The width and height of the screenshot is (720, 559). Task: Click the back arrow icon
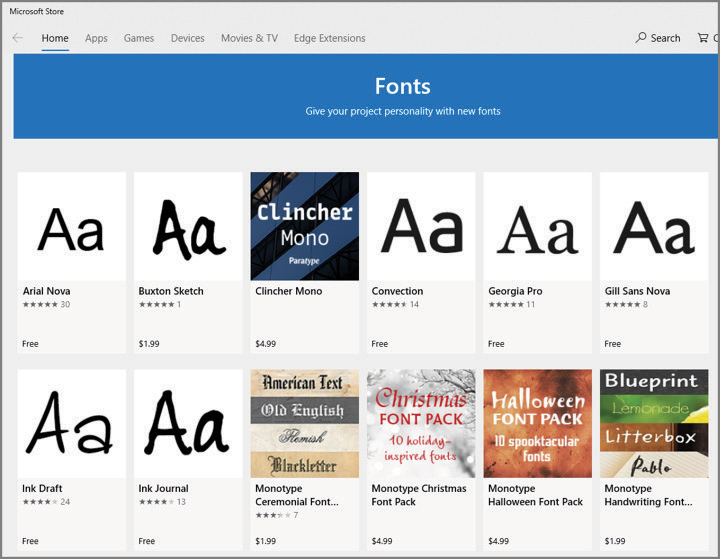[17, 38]
